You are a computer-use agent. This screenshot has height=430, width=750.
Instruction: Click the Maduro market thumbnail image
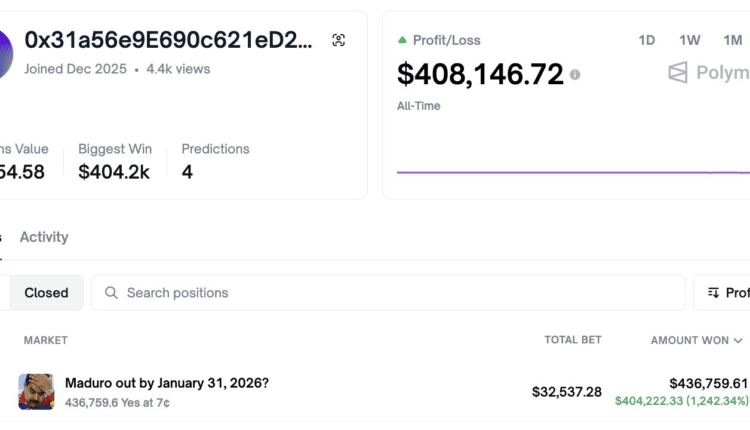click(36, 391)
